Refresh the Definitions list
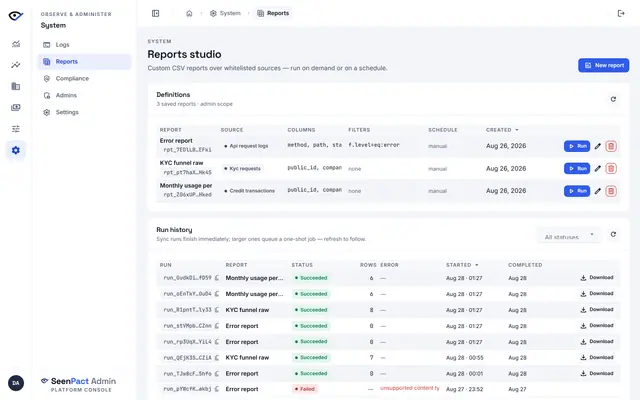 tap(613, 99)
